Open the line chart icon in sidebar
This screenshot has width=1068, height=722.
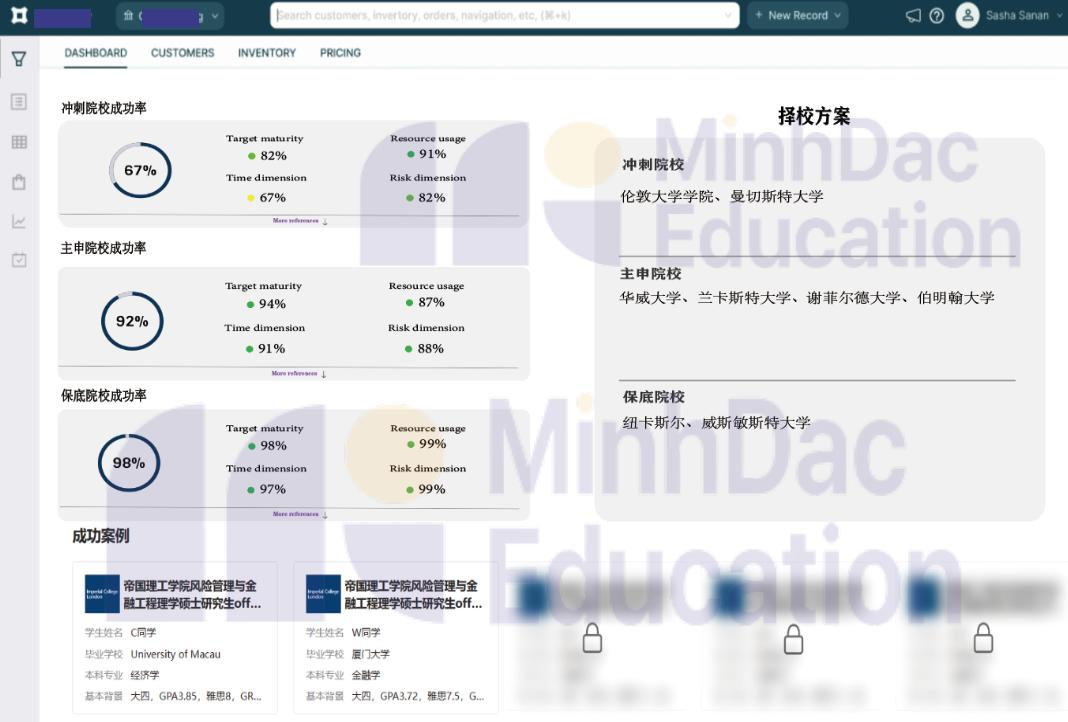(19, 221)
